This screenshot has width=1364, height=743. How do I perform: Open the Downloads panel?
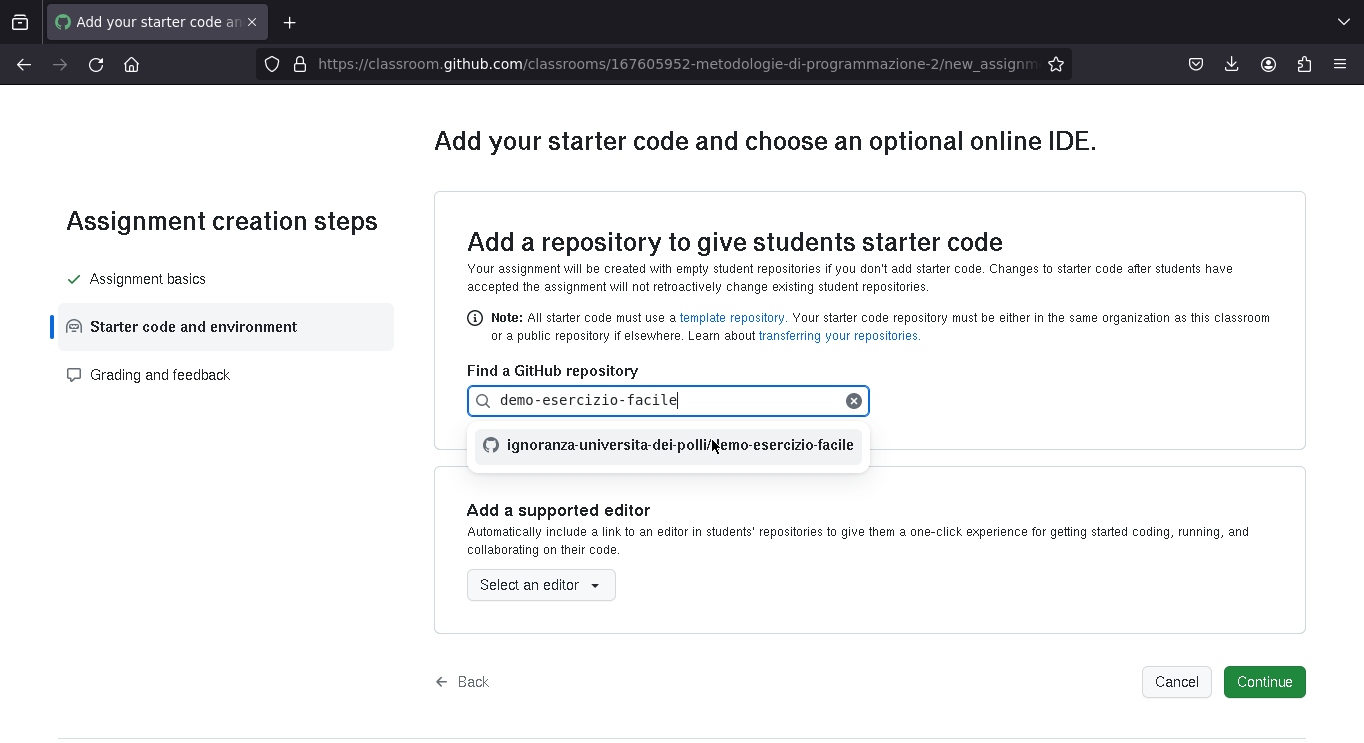[1232, 64]
